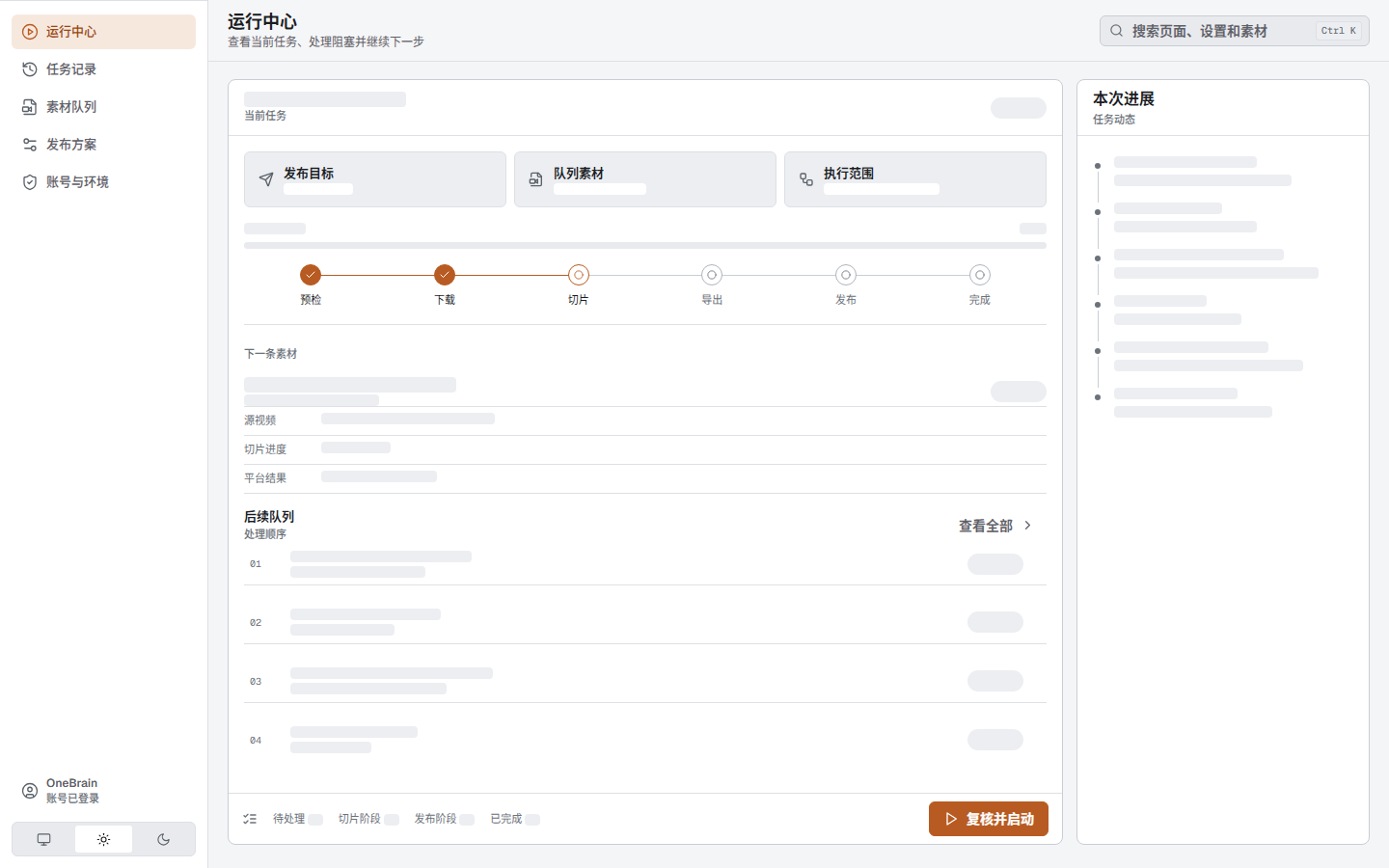Click queue row number 04
Screen dimensions: 1389x868
256,741
